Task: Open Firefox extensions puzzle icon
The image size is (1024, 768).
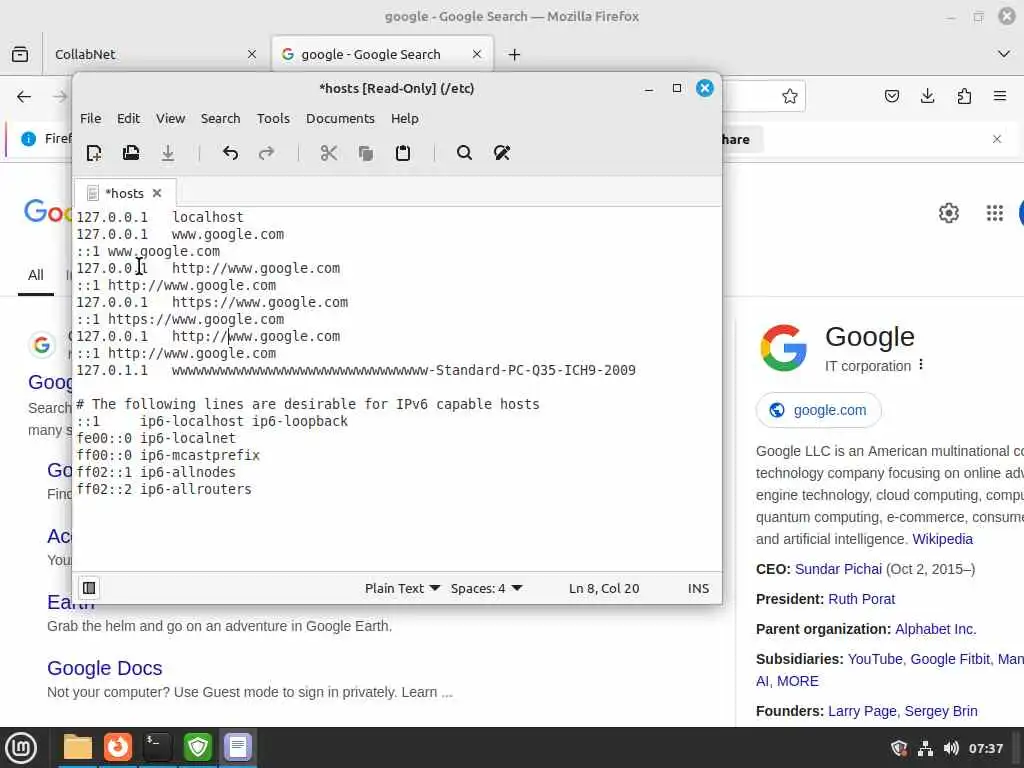Action: 964,97
